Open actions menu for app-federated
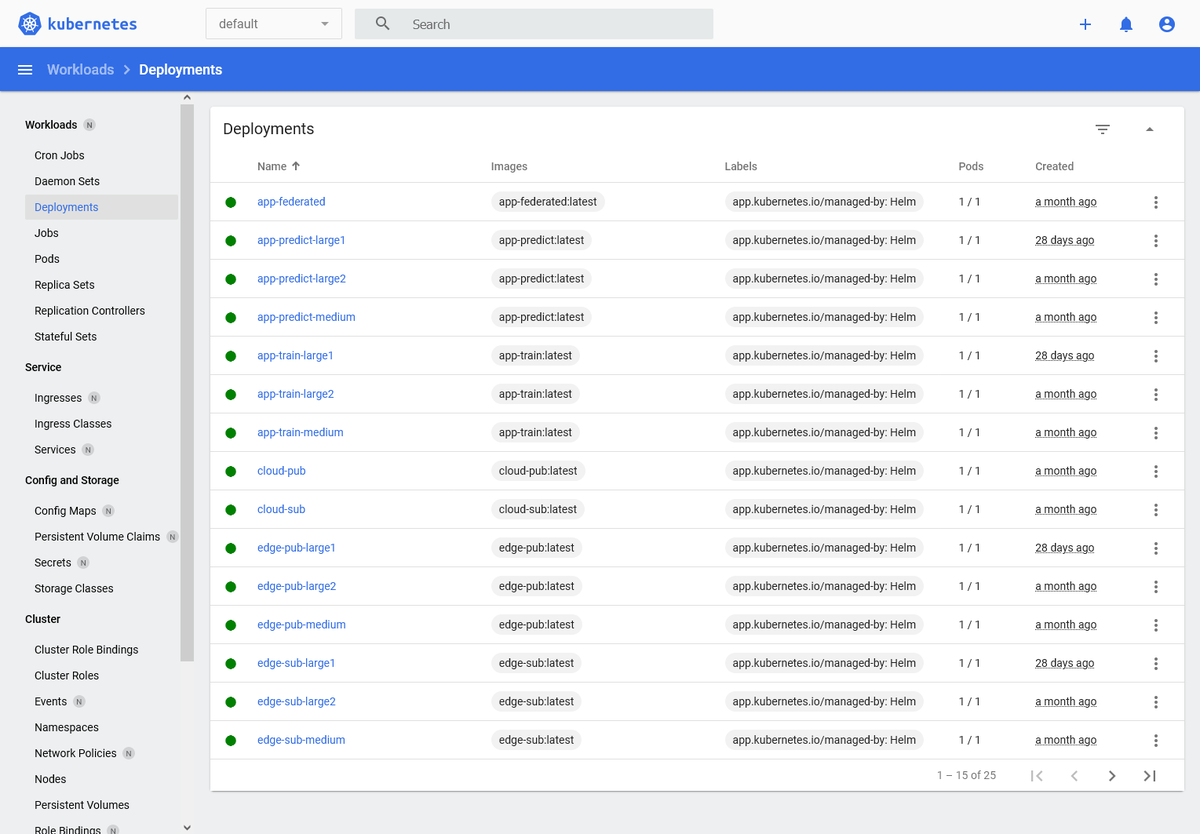The width and height of the screenshot is (1200, 834). pos(1156,202)
